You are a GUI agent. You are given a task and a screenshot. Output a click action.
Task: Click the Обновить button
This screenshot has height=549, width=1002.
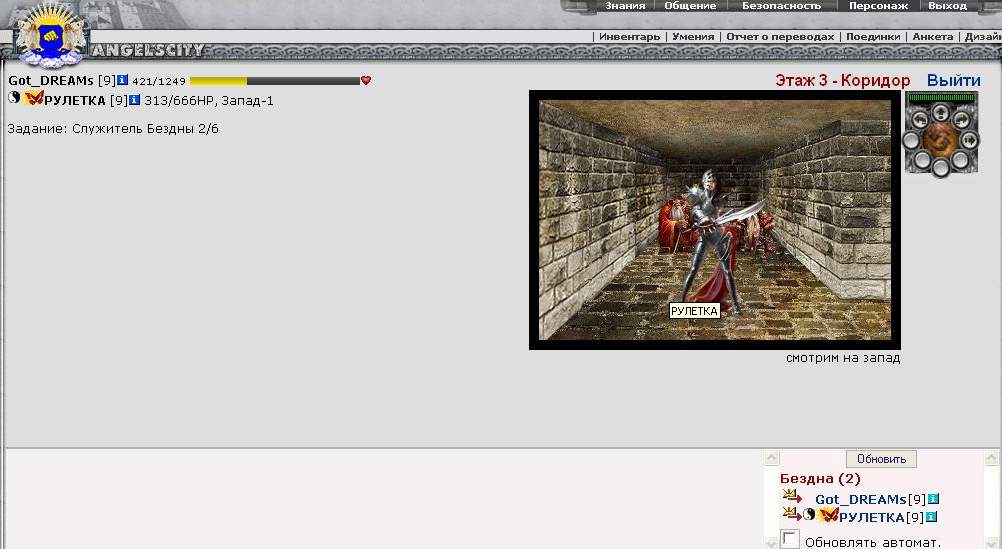point(881,459)
